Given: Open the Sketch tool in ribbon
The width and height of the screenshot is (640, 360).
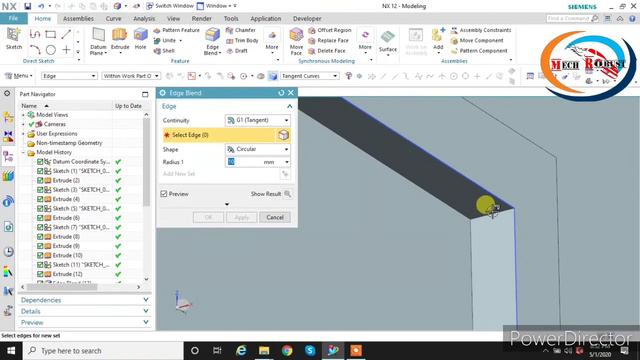Looking at the screenshot, I should (13, 39).
